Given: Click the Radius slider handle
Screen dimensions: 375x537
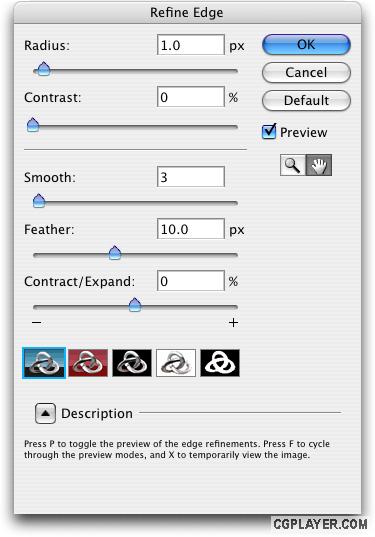Looking at the screenshot, I should pyautogui.click(x=43, y=70).
